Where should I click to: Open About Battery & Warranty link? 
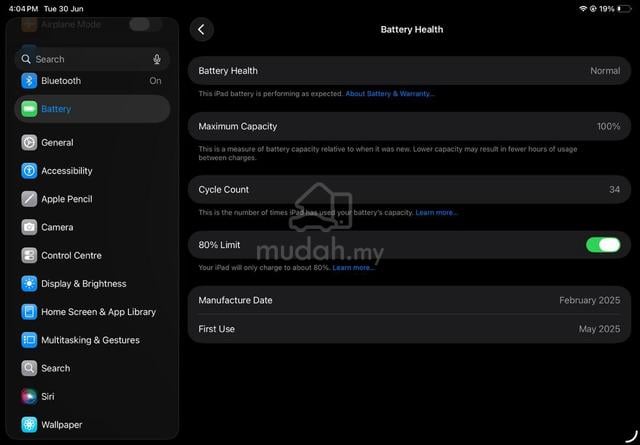point(390,93)
